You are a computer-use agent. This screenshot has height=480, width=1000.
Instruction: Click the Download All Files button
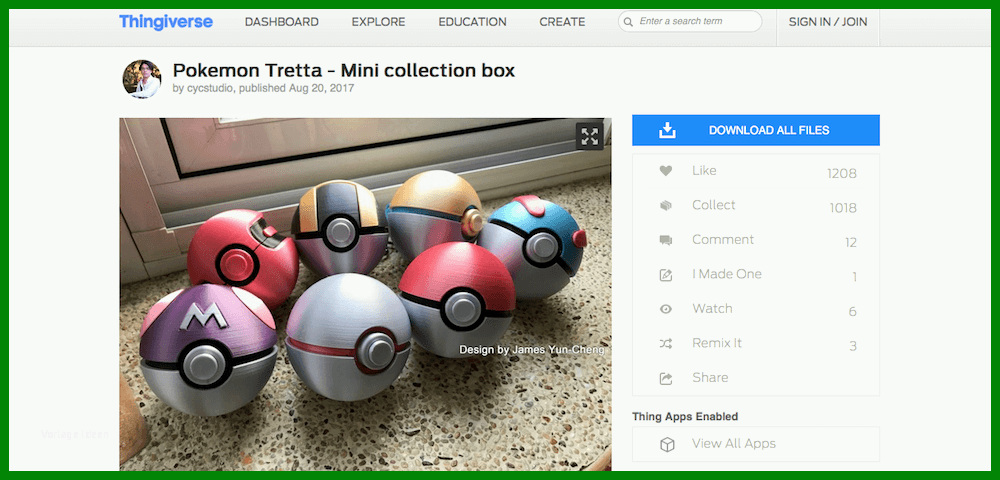tap(756, 130)
